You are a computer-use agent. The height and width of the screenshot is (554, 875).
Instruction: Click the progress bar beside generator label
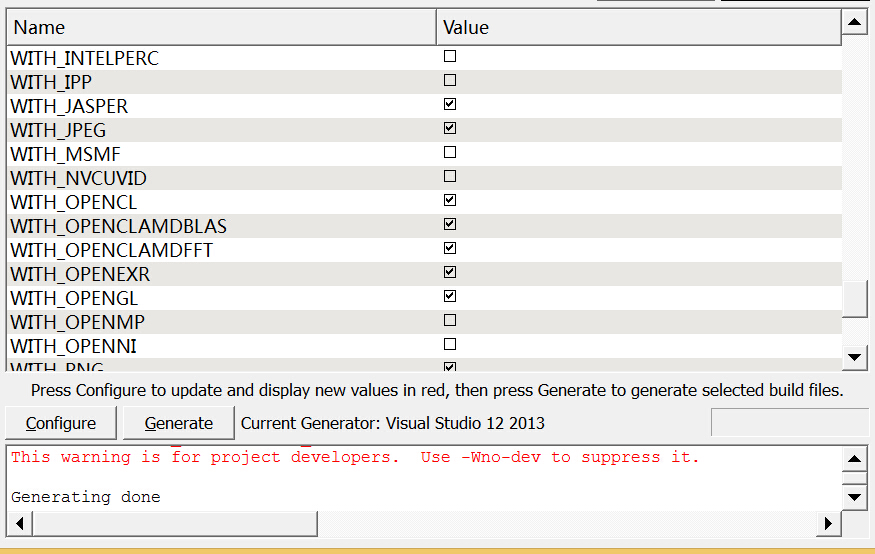click(789, 422)
